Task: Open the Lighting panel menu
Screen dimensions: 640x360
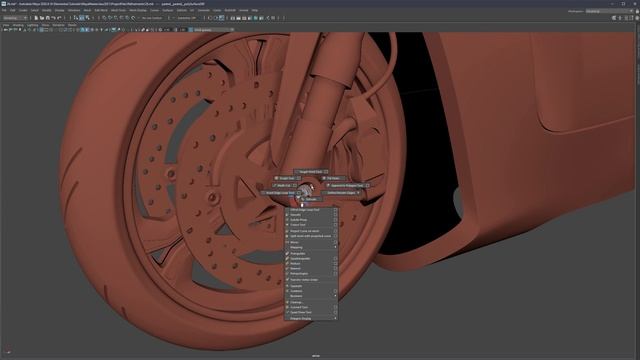Action: (32, 25)
